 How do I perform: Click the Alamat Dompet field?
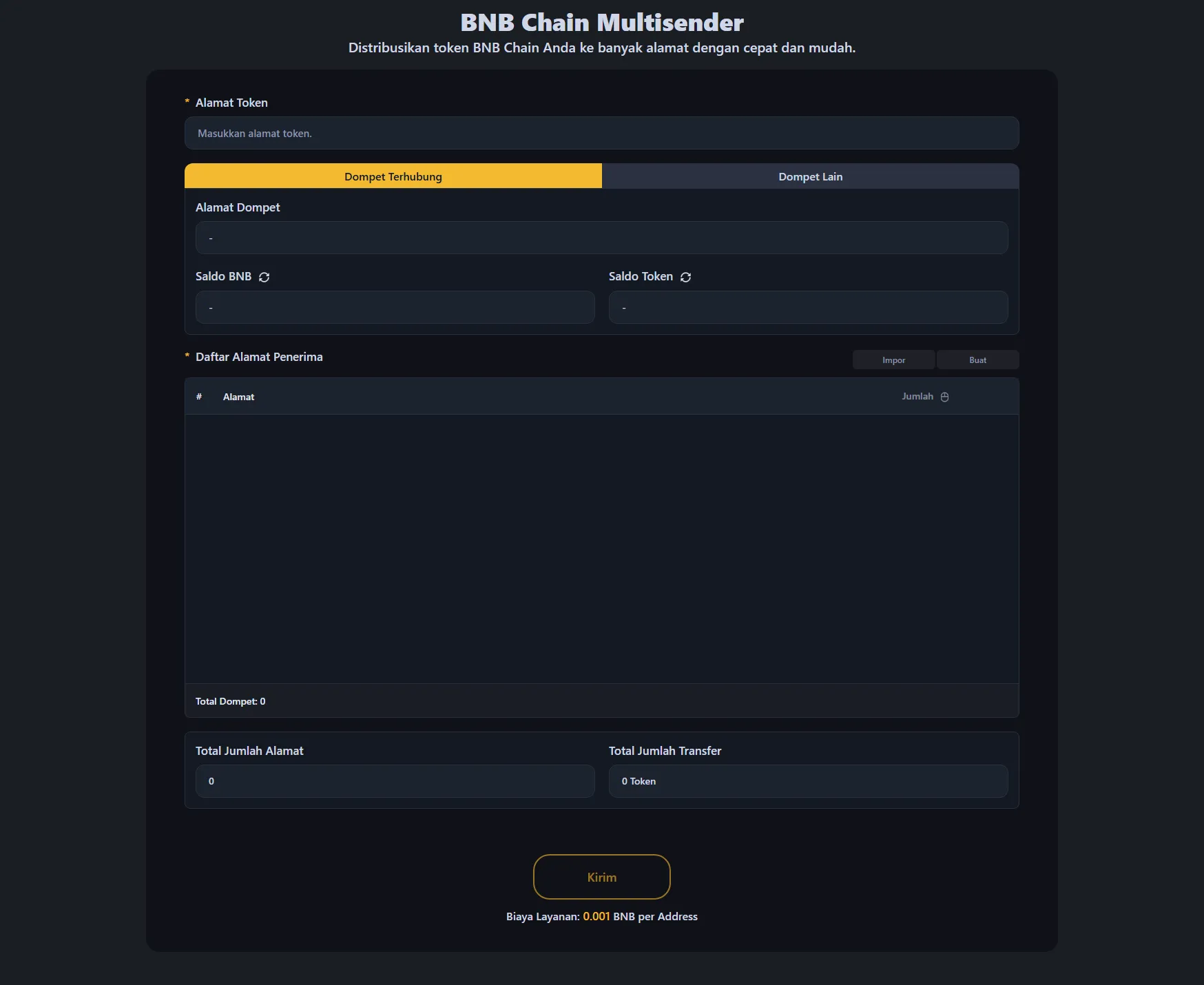point(601,238)
